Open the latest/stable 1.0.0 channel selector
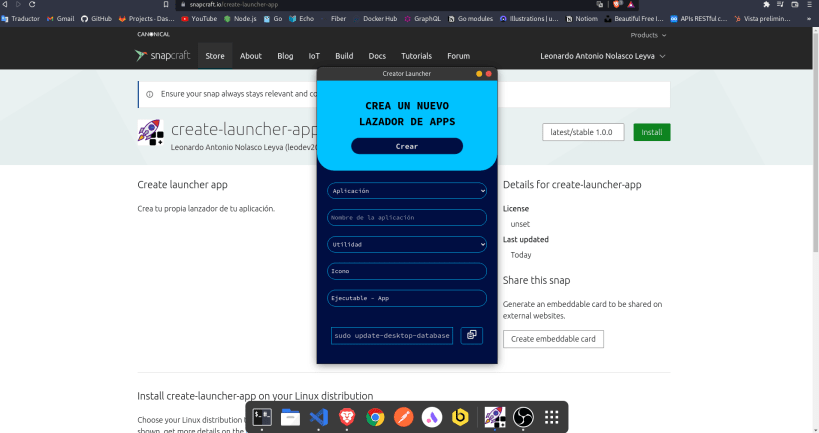The width and height of the screenshot is (819, 433). 583,132
